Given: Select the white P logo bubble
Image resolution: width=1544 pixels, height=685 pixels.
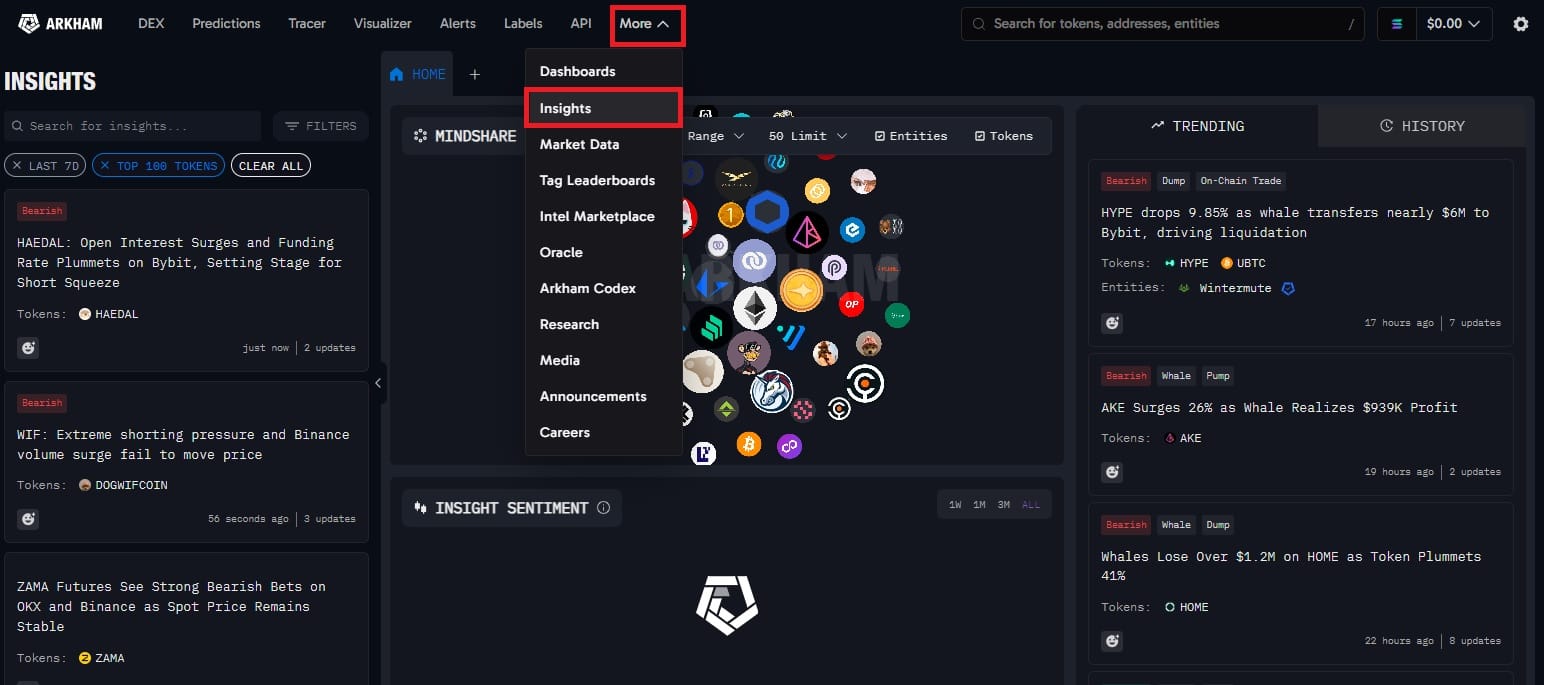Looking at the screenshot, I should 835,267.
